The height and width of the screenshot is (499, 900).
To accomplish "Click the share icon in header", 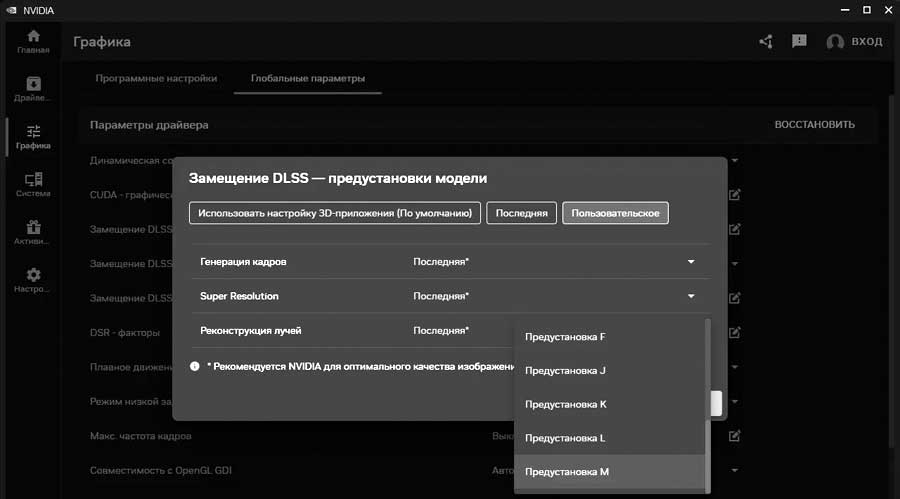I will point(766,41).
